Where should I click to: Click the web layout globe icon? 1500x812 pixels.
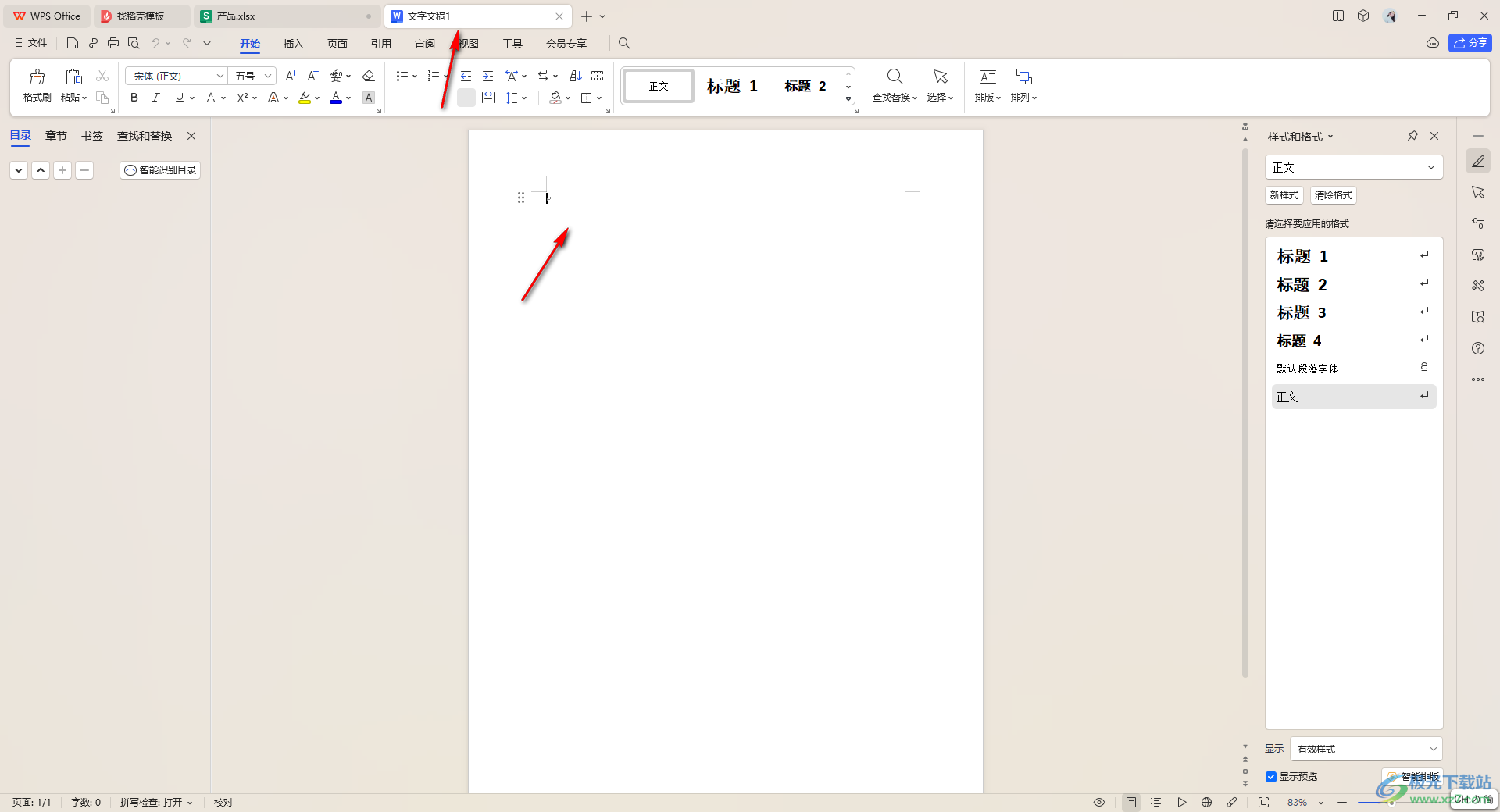(1206, 802)
